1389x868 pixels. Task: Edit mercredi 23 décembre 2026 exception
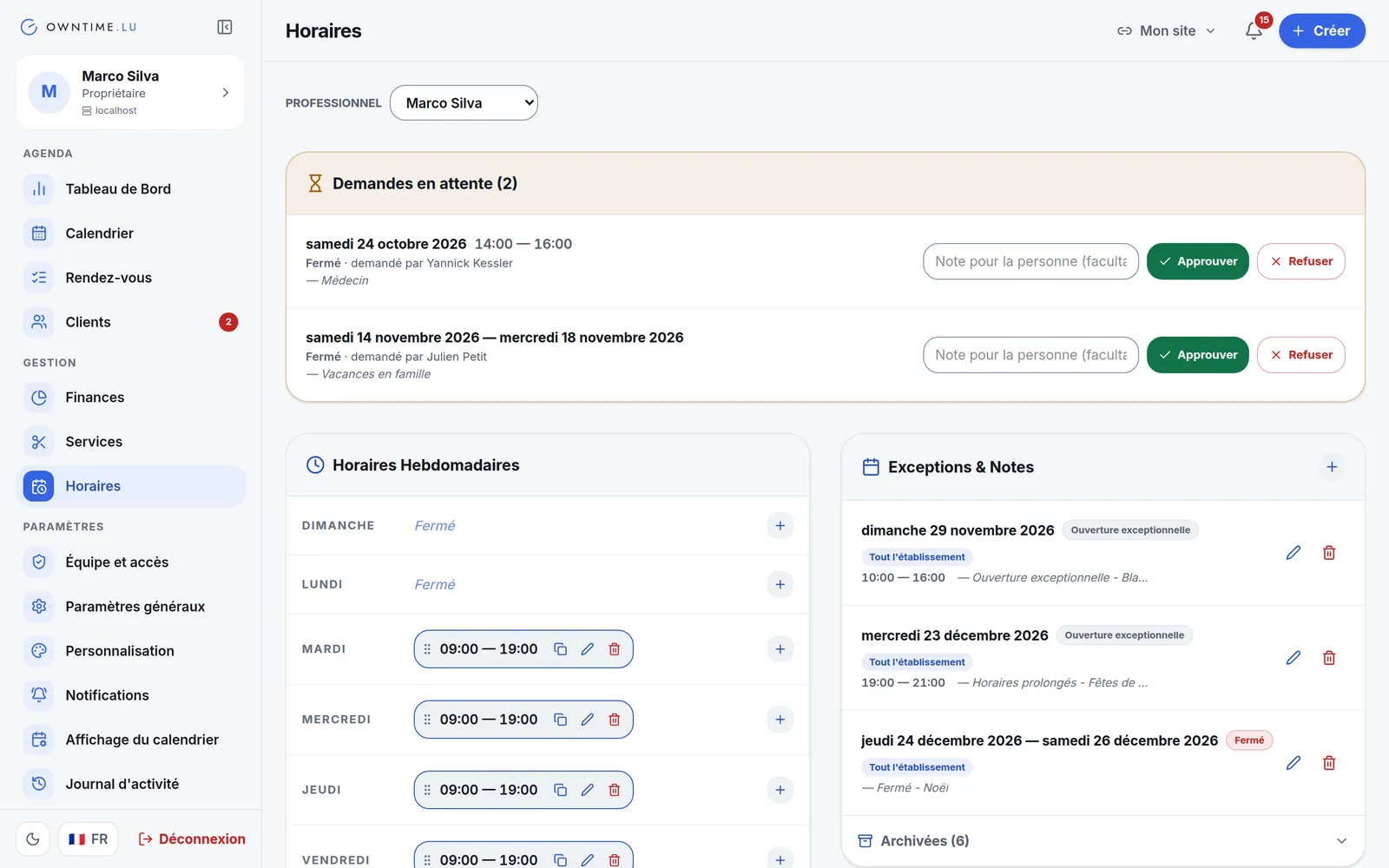[x=1294, y=658]
